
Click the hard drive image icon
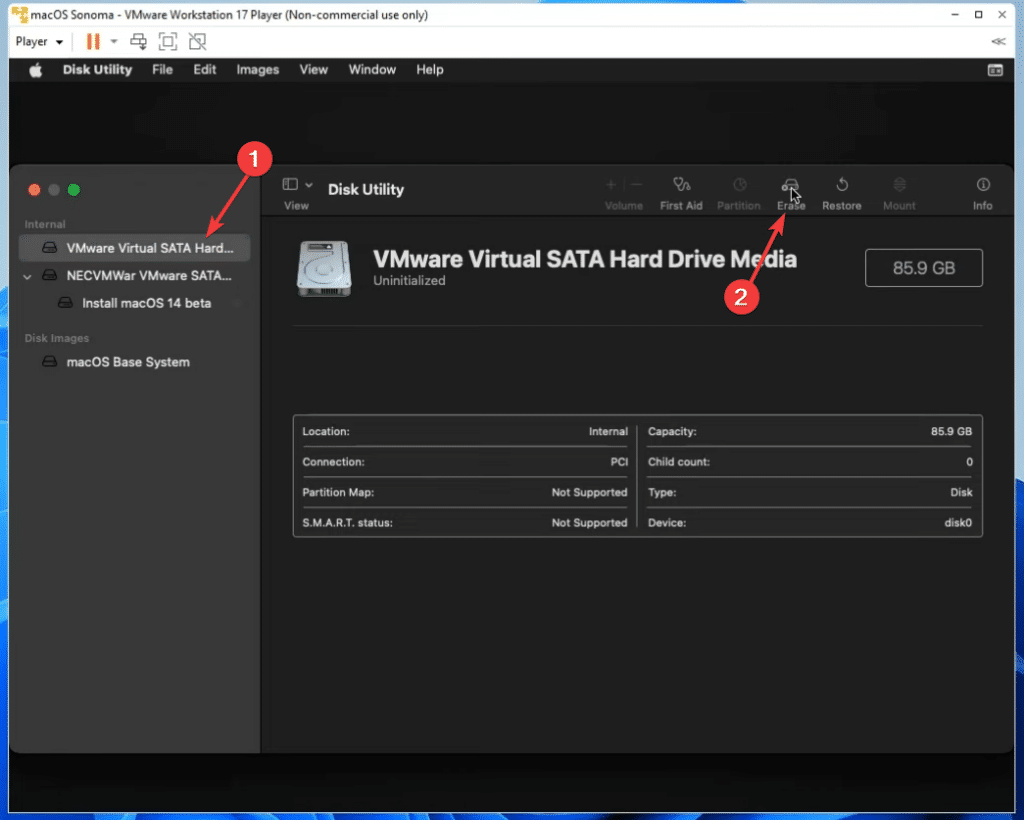point(324,268)
